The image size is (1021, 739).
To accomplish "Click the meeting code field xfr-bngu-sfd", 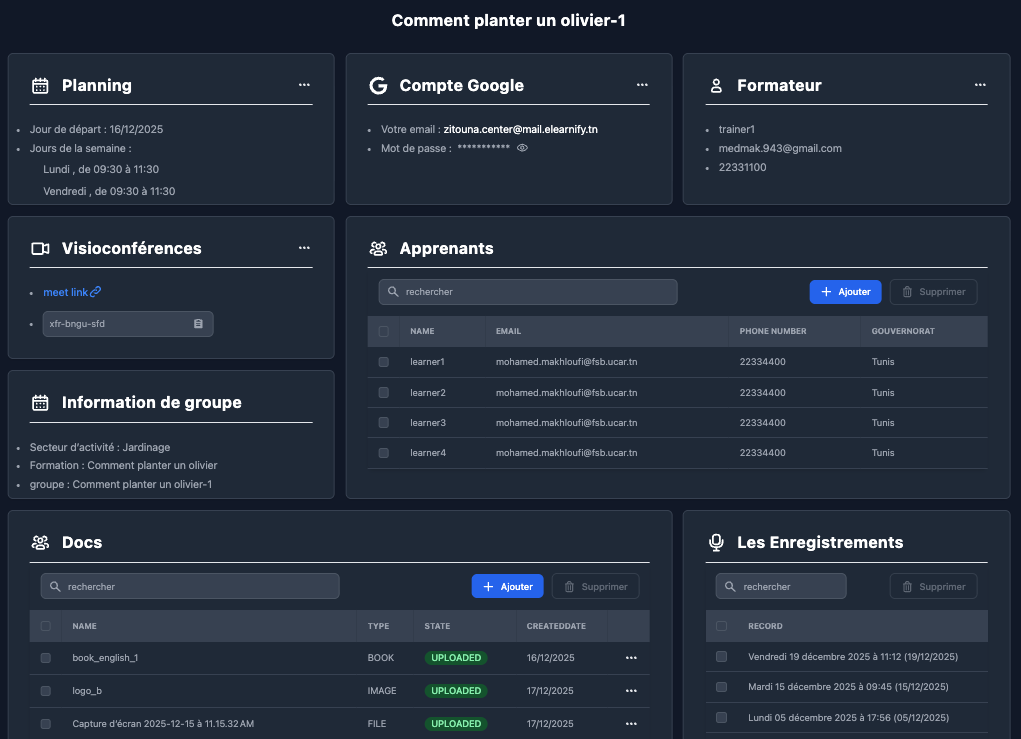I will (x=128, y=324).
